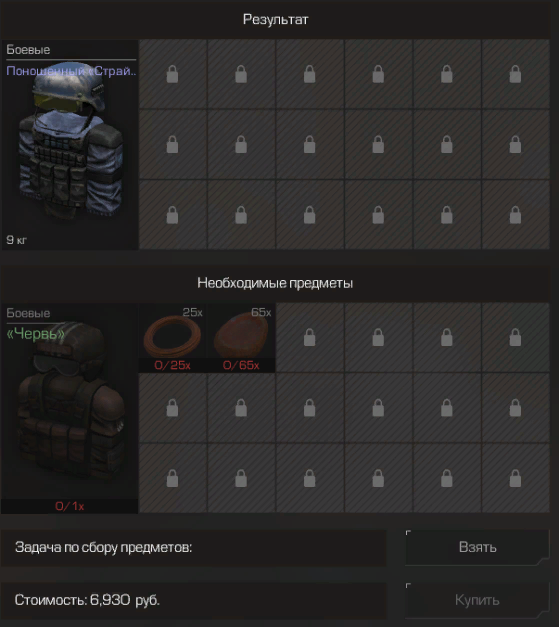Viewport: 559px width, 627px height.
Task: Click the locked slot right beside the result armor
Action: coord(173,74)
